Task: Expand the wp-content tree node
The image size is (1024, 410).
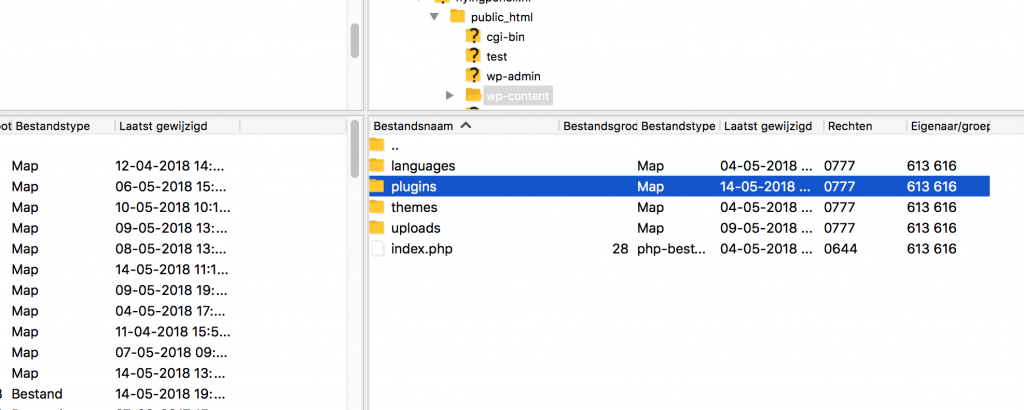Action: point(449,95)
